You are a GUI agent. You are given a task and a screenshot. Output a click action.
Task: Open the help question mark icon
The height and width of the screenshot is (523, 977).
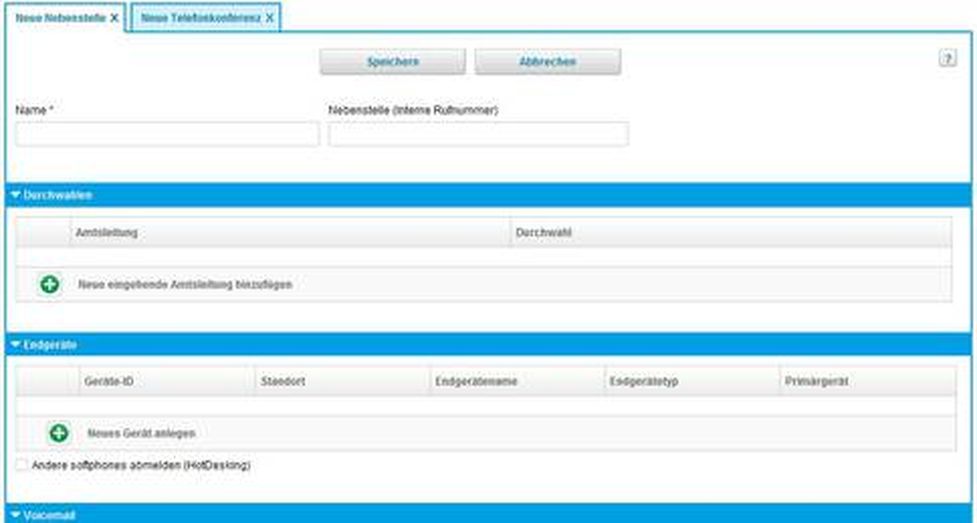[x=948, y=59]
